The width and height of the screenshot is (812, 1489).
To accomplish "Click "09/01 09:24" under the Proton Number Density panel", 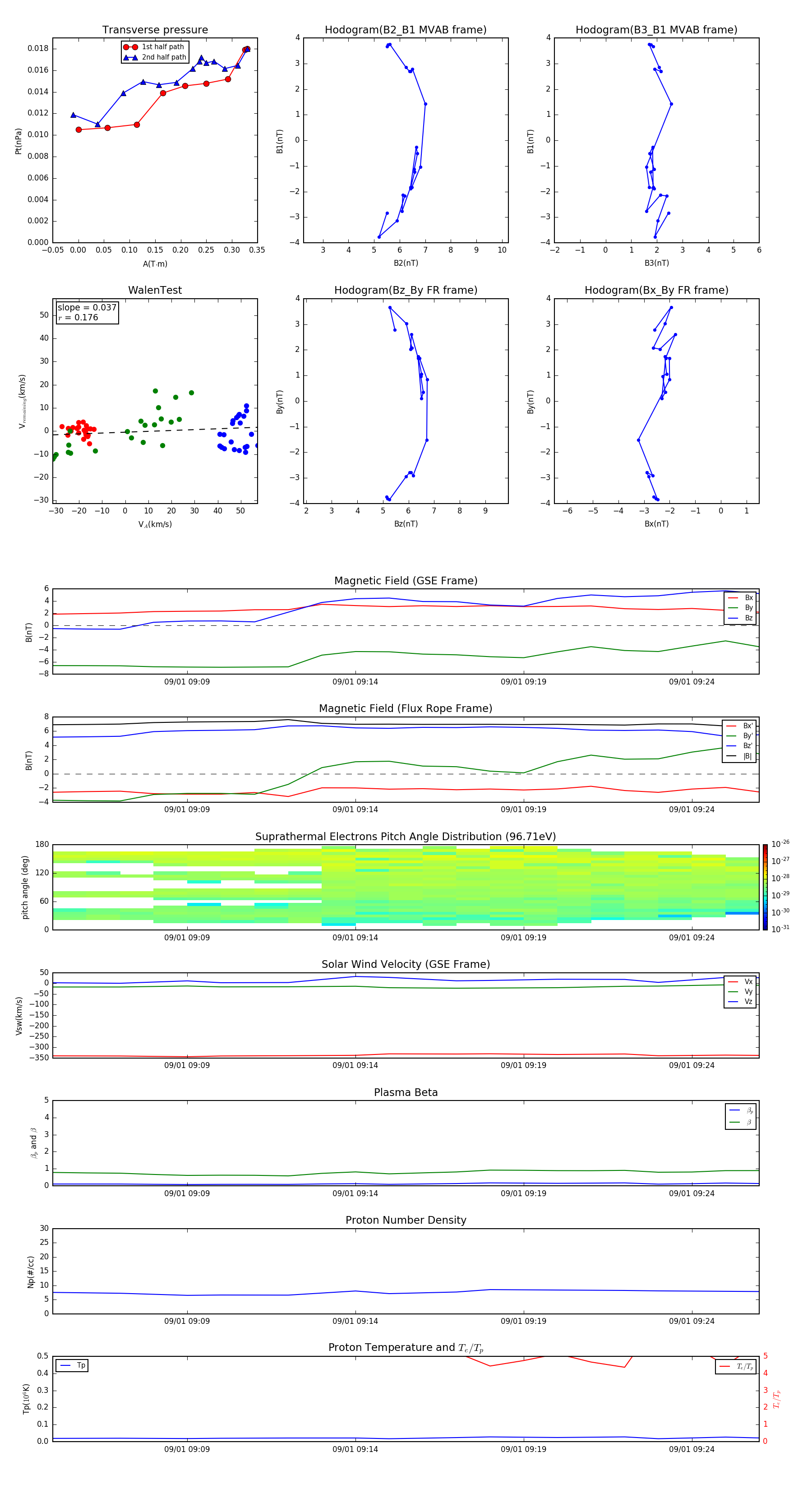I will (691, 1321).
